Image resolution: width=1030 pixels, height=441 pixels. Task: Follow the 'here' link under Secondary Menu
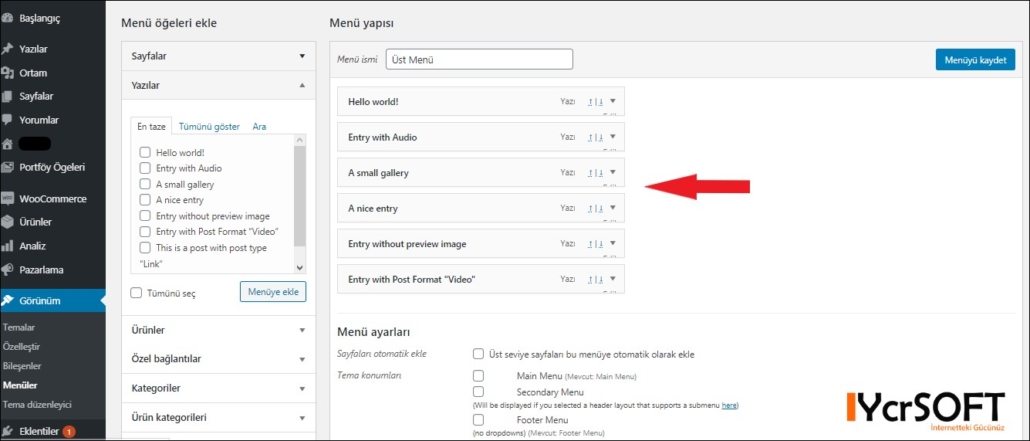[x=729, y=406]
